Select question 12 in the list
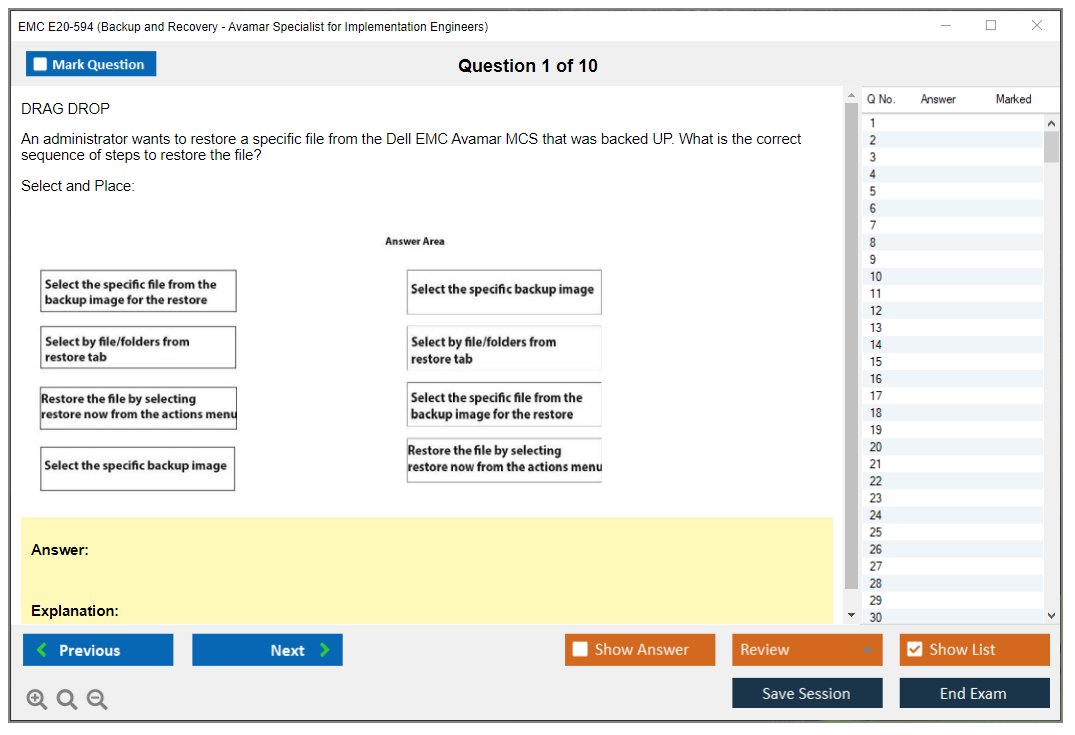Image resolution: width=1075 pixels, height=735 pixels. pyautogui.click(x=876, y=311)
